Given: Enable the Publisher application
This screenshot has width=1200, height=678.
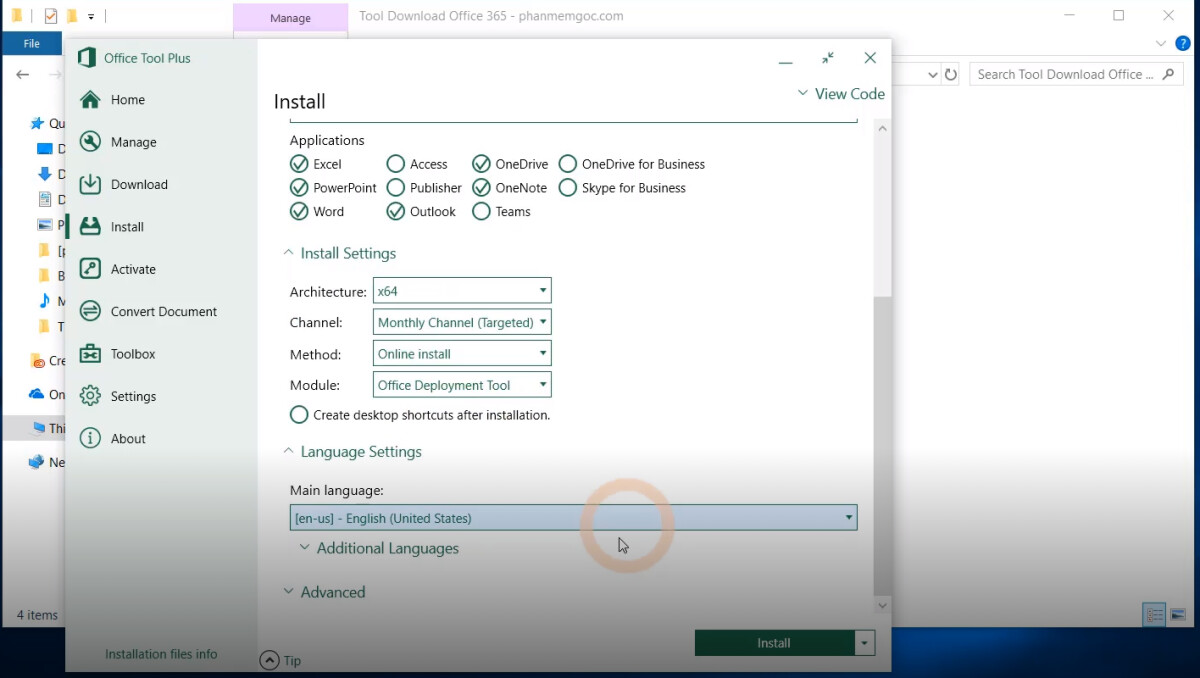Looking at the screenshot, I should coord(396,188).
